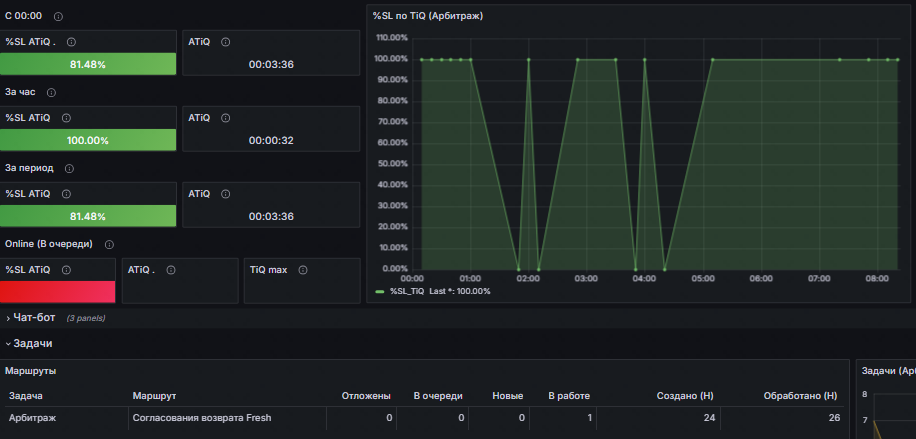Image resolution: width=916 pixels, height=439 pixels.
Task: Click info icon on top '%SL ATiQ .' panel
Action: (71, 42)
